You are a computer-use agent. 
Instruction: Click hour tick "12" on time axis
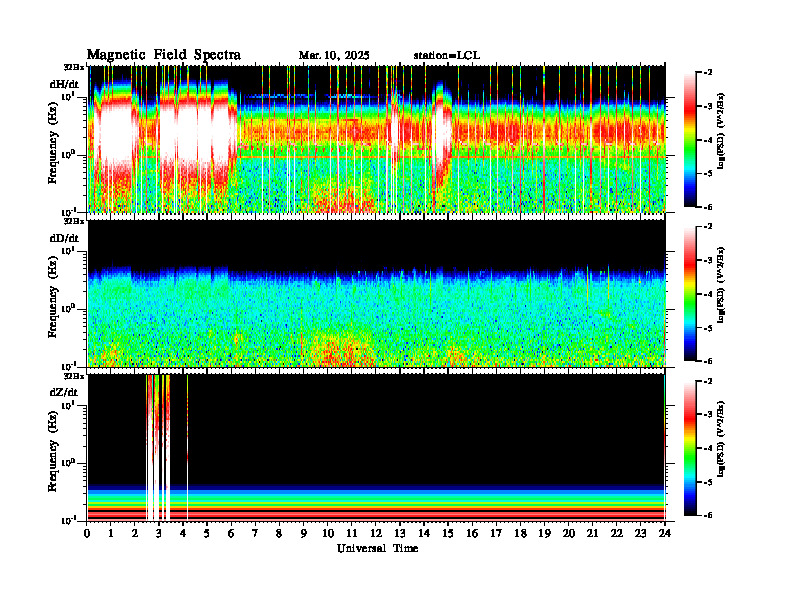tap(376, 534)
